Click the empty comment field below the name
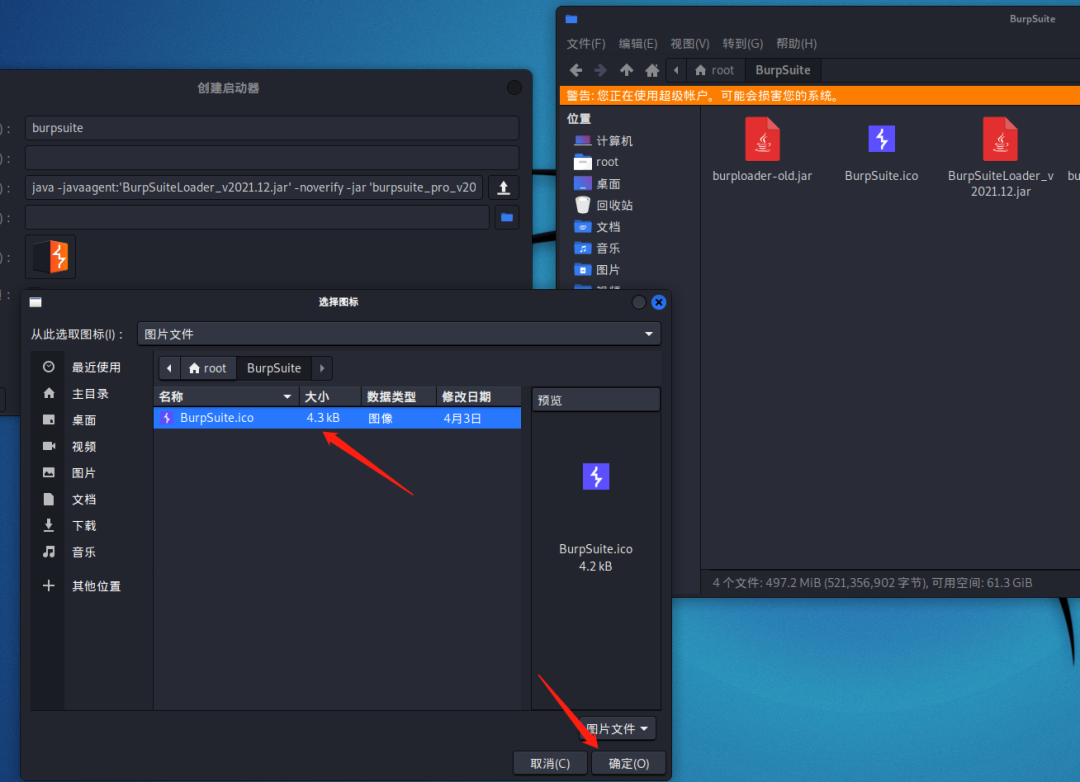Screen dimensions: 1080x782 click(x=272, y=158)
